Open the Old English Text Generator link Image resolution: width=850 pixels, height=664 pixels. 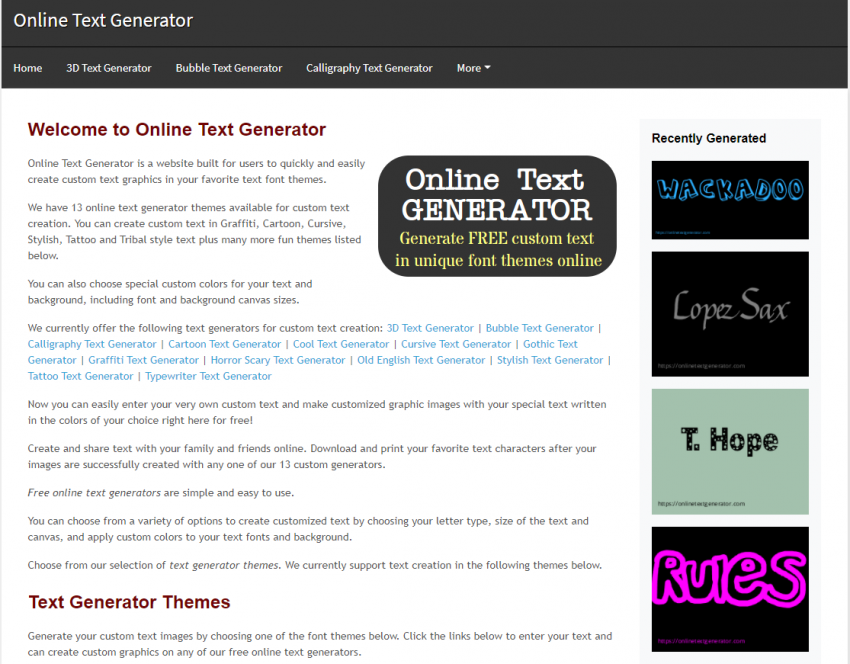click(420, 359)
